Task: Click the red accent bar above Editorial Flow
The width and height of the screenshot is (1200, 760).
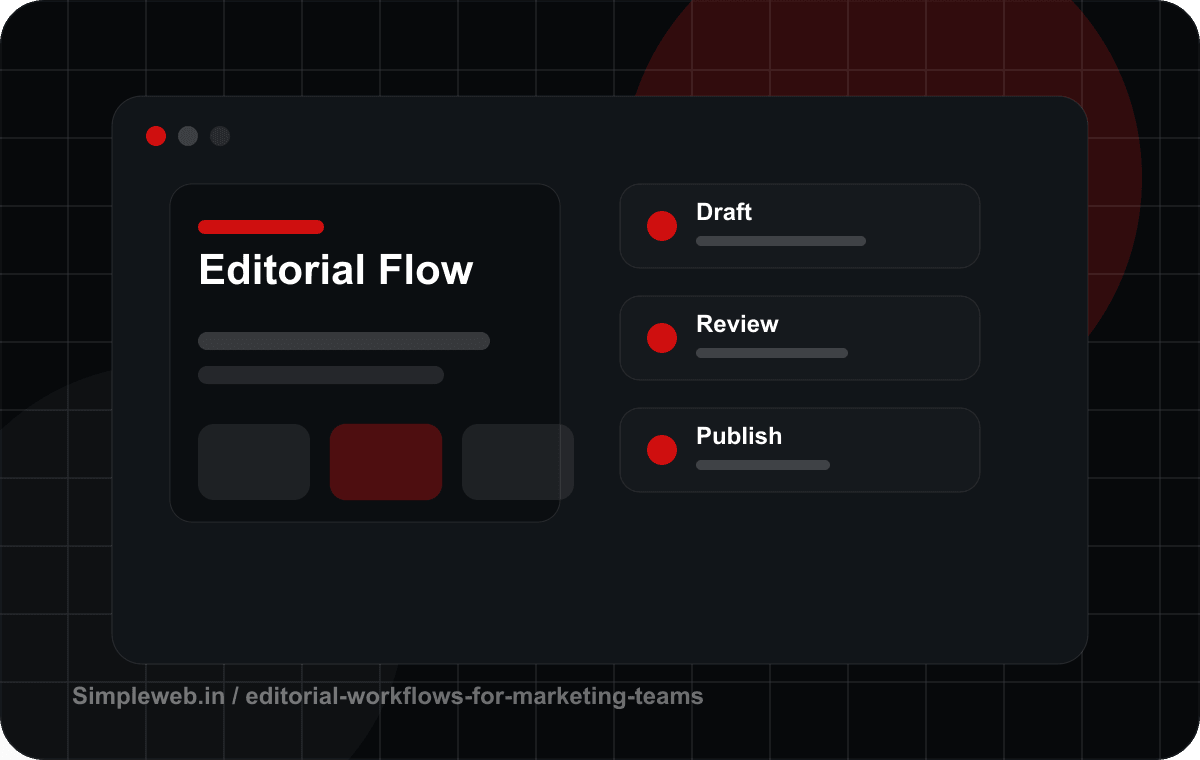Action: point(261,227)
